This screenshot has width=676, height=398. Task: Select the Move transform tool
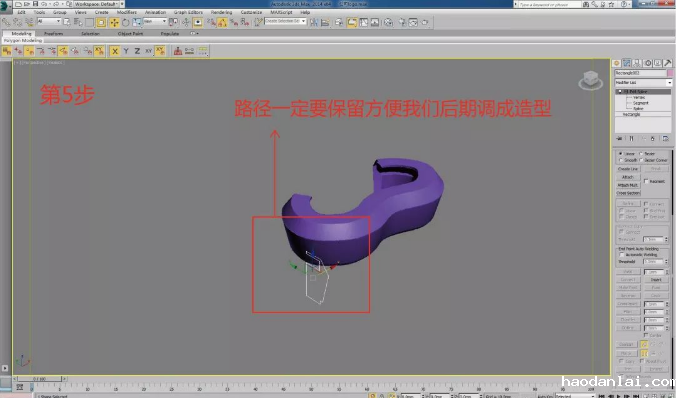click(x=114, y=22)
